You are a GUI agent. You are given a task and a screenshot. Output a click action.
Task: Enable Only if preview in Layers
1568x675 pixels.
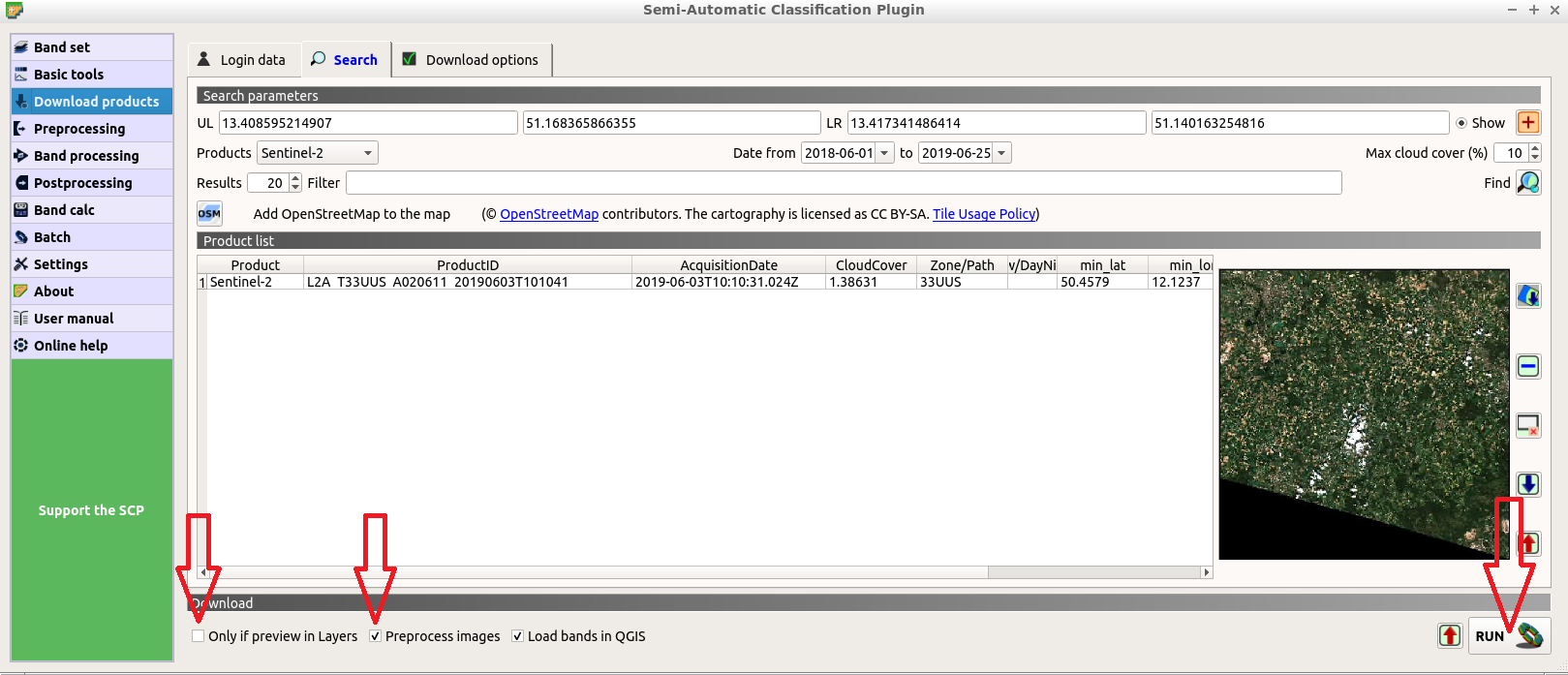pyautogui.click(x=199, y=636)
